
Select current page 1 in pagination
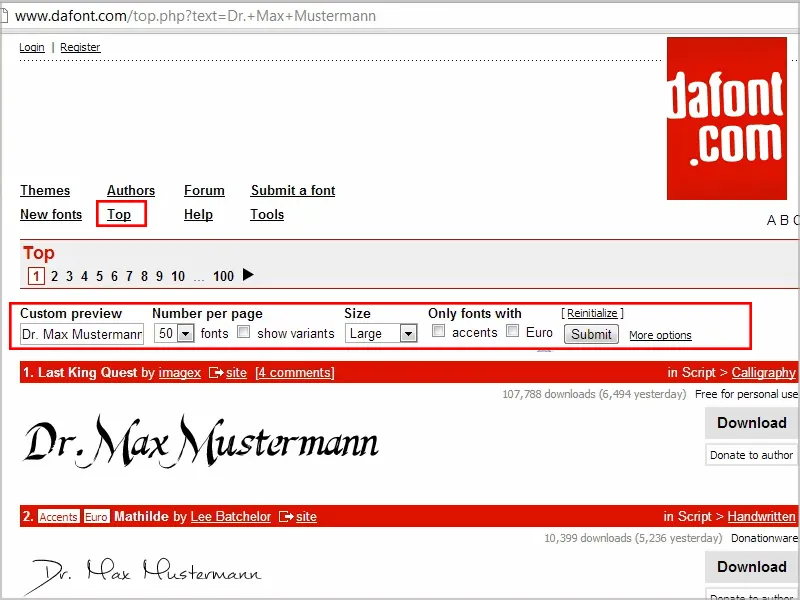[x=36, y=276]
